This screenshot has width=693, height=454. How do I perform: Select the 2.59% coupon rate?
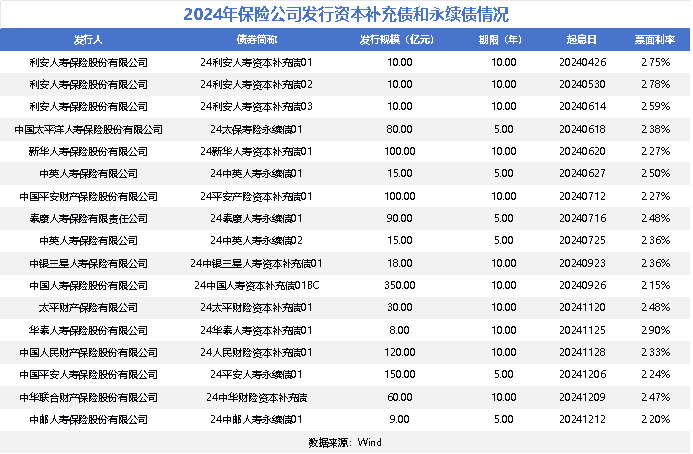656,107
